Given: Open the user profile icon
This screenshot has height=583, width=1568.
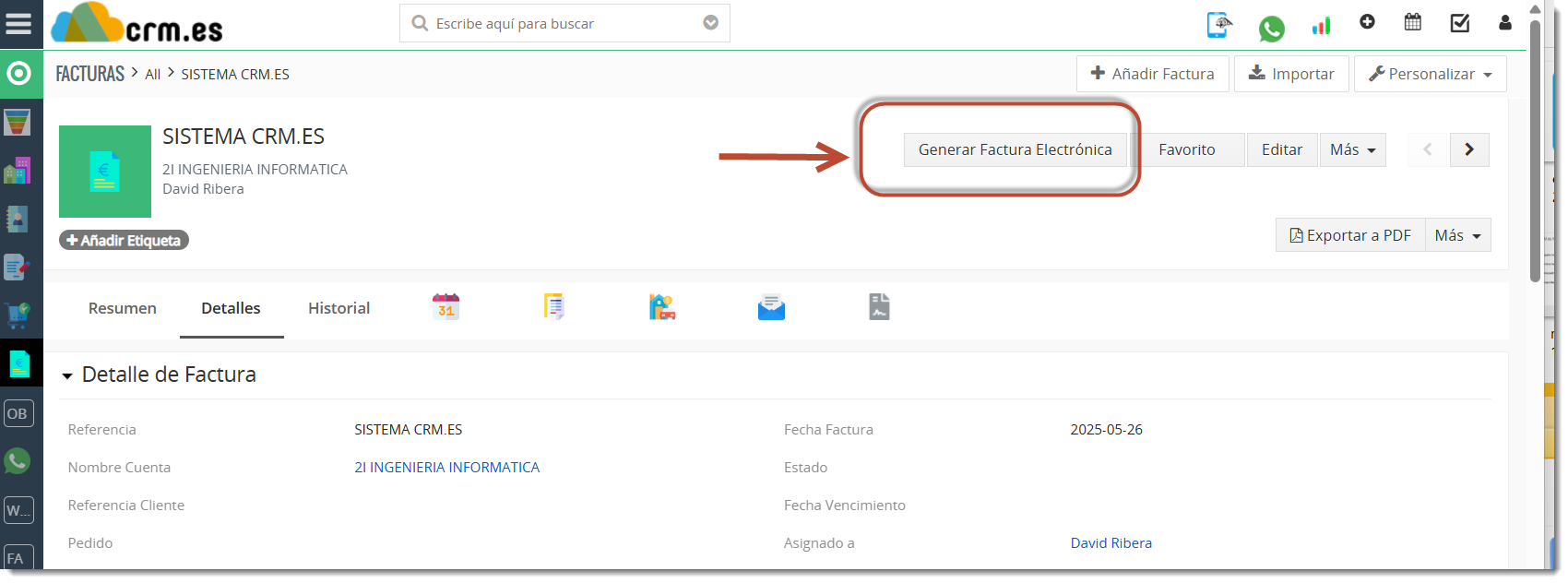Looking at the screenshot, I should tap(1505, 22).
